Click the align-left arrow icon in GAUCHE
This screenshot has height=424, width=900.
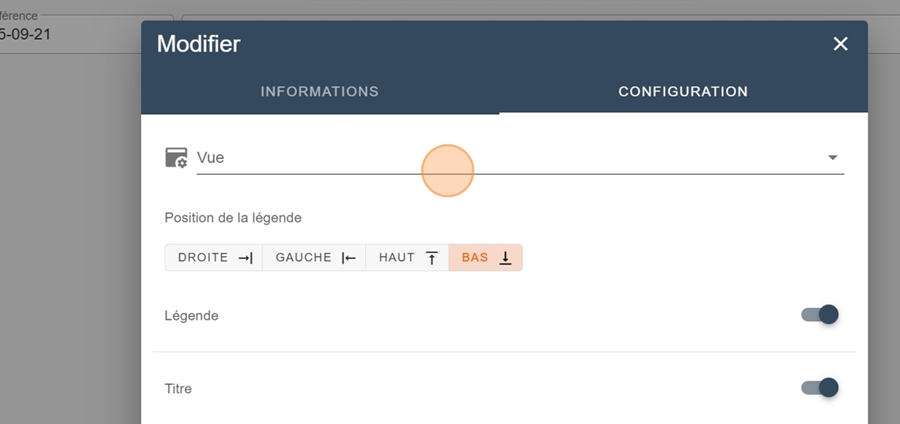coord(348,258)
